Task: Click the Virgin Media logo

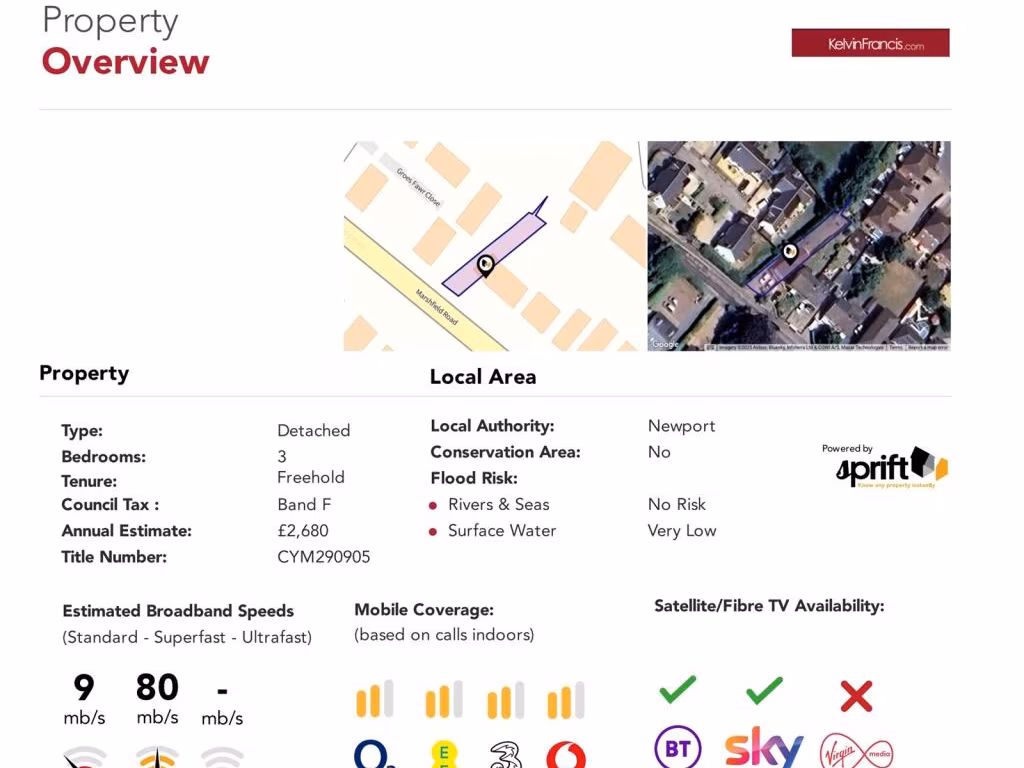Action: pyautogui.click(x=856, y=751)
